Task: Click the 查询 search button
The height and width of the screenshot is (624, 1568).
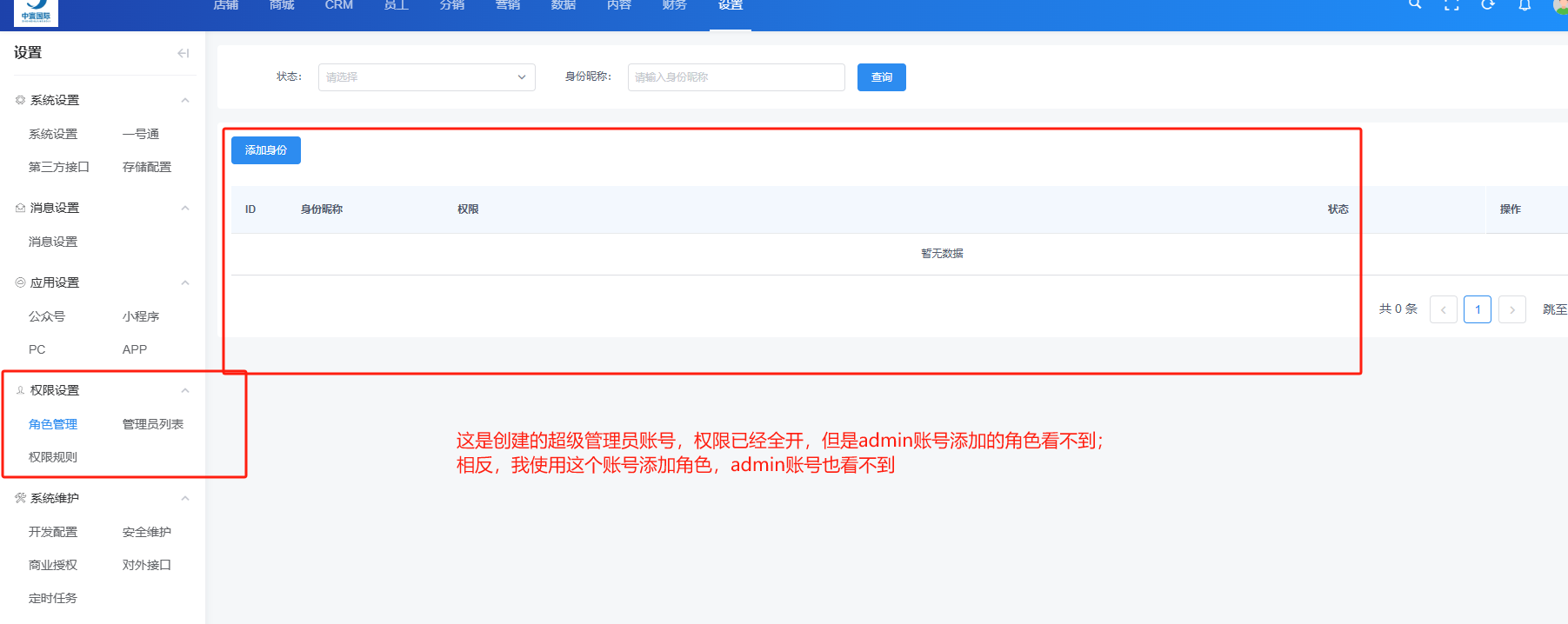Action: 882,77
